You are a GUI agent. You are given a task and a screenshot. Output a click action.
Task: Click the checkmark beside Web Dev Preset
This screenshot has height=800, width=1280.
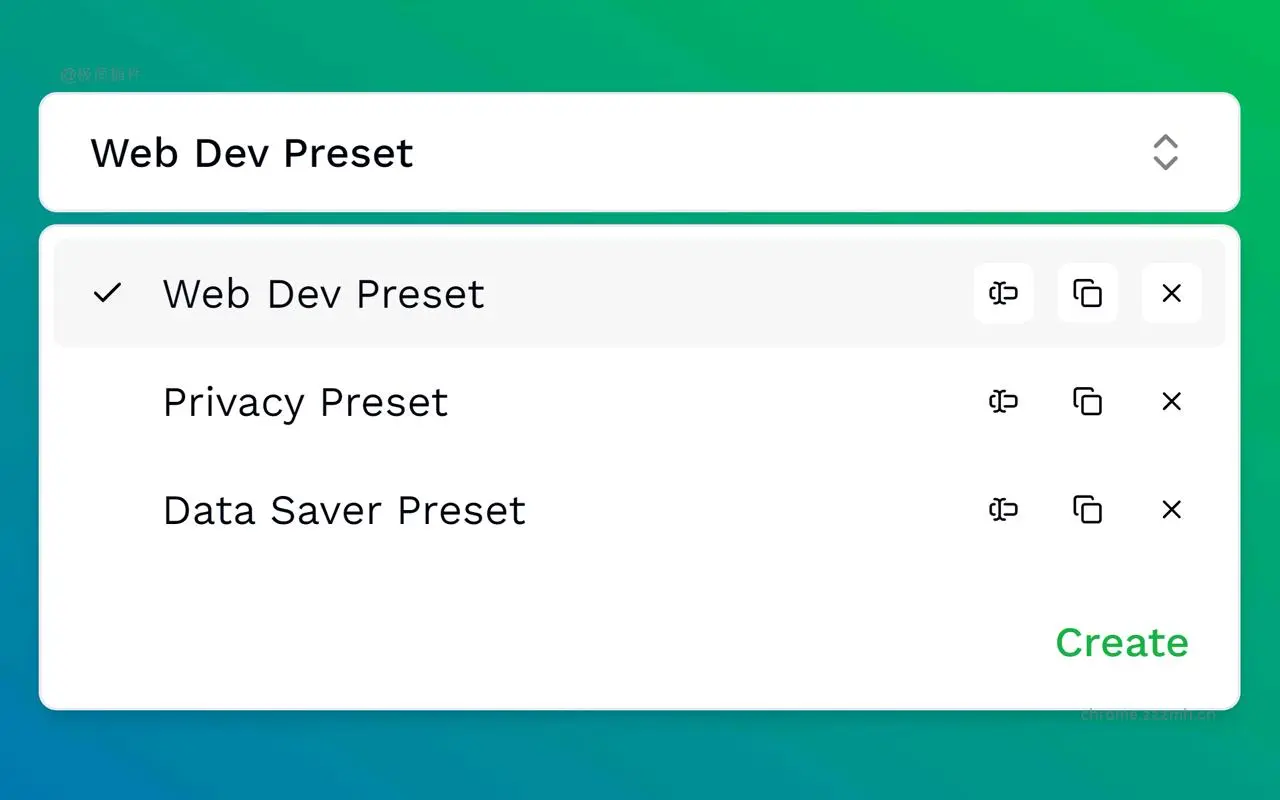pyautogui.click(x=107, y=293)
